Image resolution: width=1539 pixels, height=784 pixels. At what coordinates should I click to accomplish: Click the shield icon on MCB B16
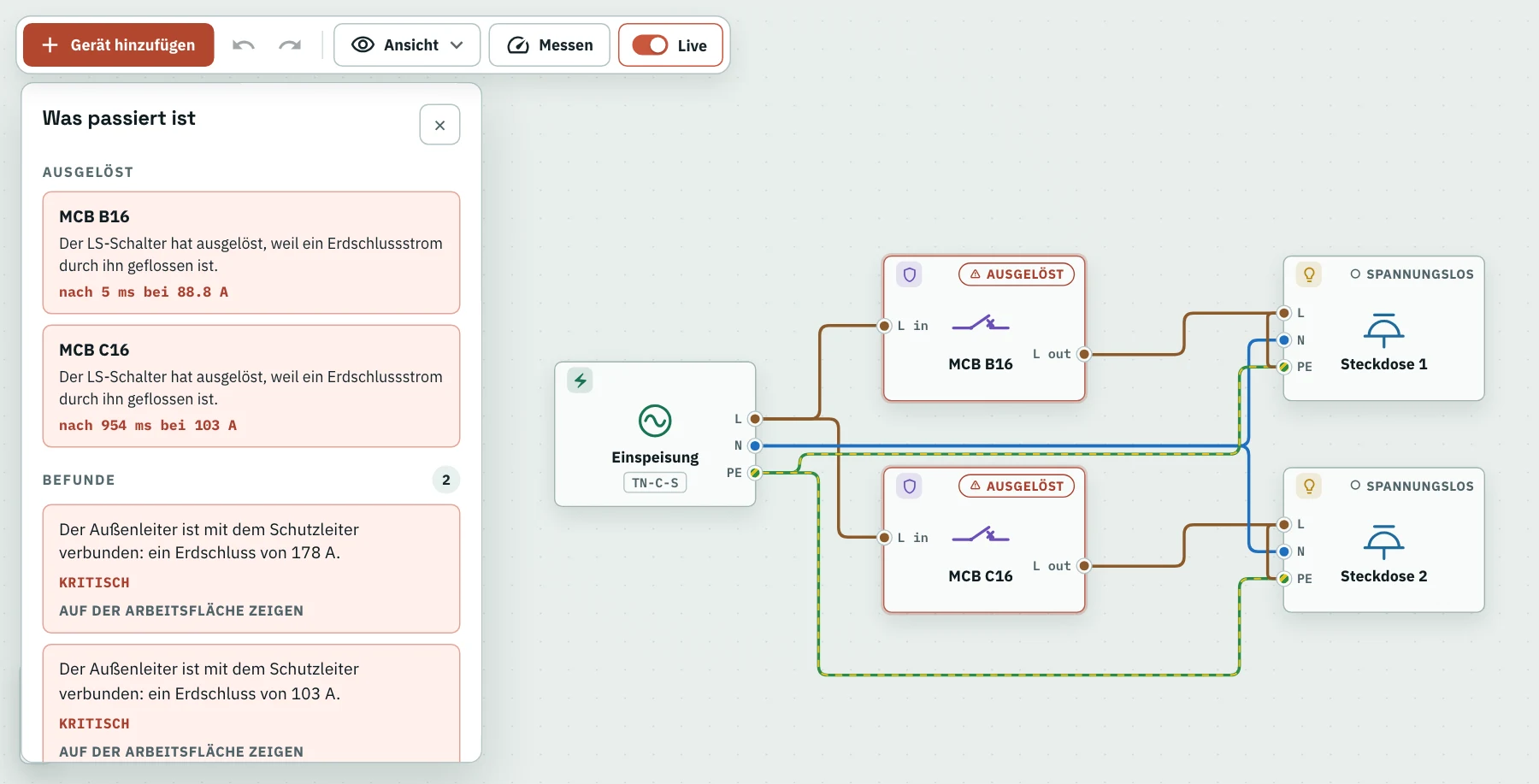pyautogui.click(x=909, y=274)
